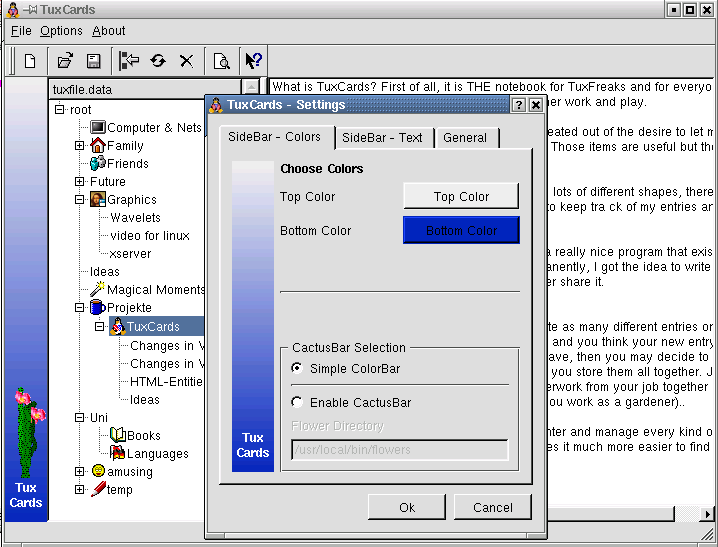Click the window resize grip at bottom right

[x=707, y=534]
